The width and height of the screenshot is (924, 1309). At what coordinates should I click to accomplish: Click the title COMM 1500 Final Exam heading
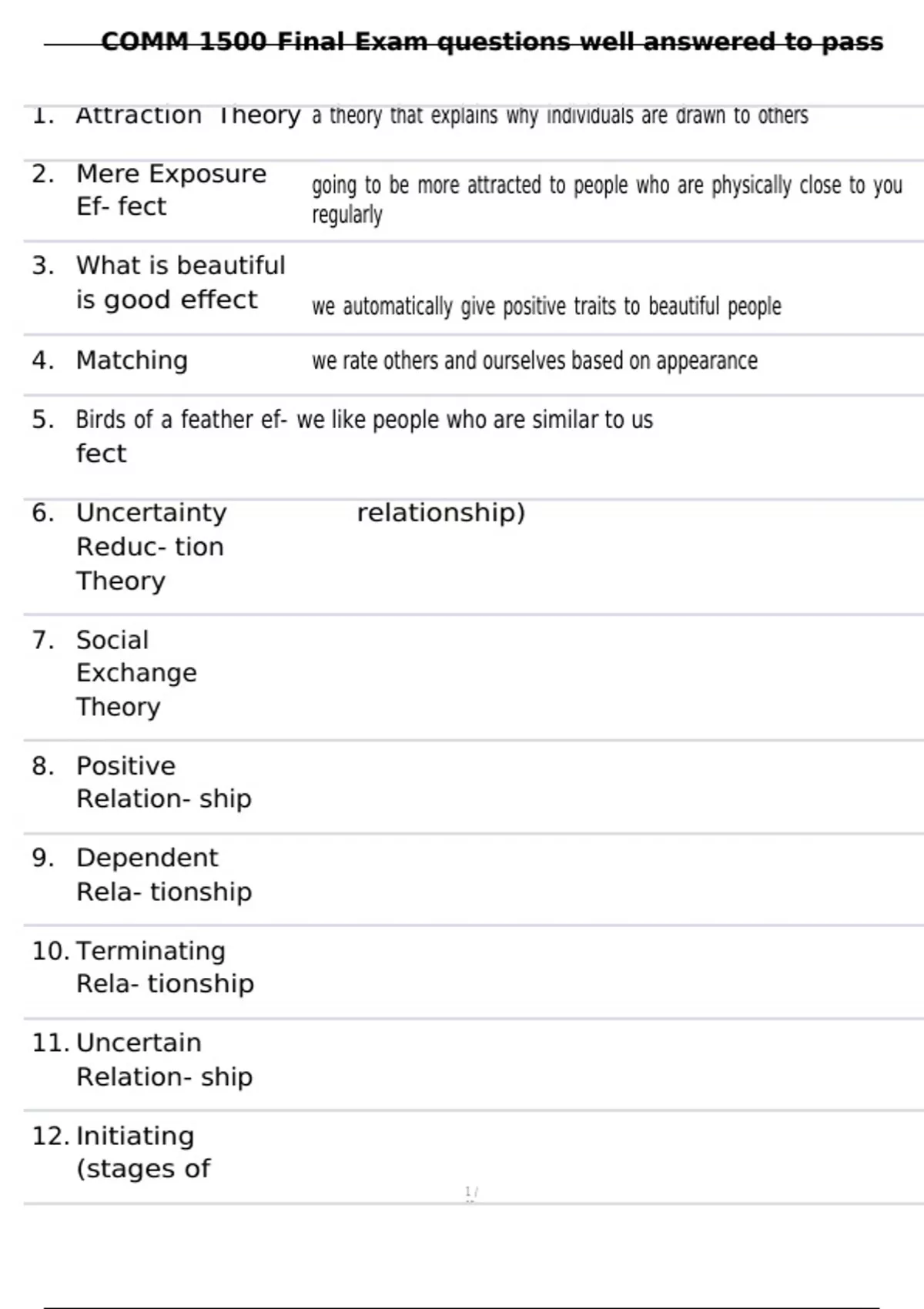pos(492,42)
